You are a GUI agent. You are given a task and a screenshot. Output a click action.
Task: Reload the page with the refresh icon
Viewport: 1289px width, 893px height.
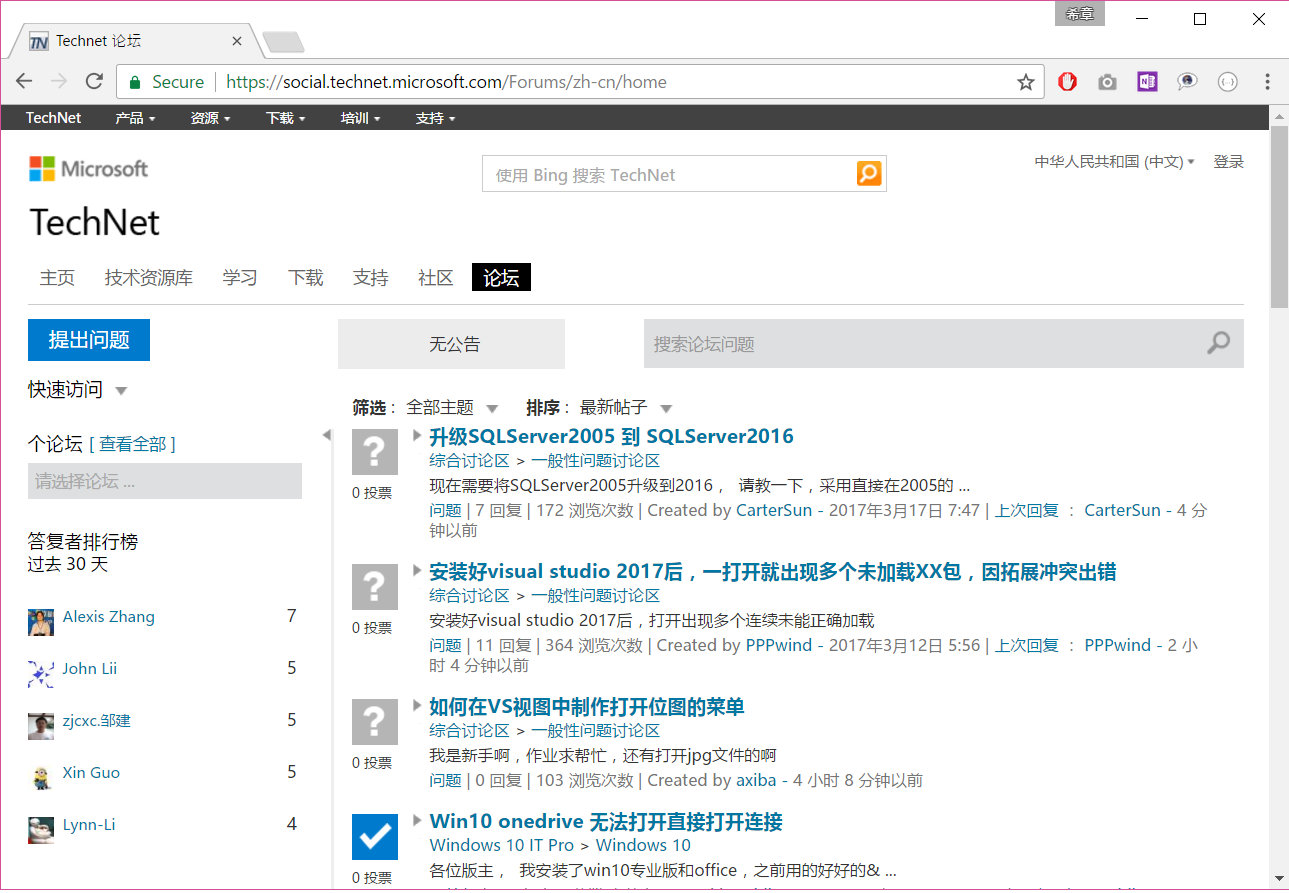tap(94, 82)
